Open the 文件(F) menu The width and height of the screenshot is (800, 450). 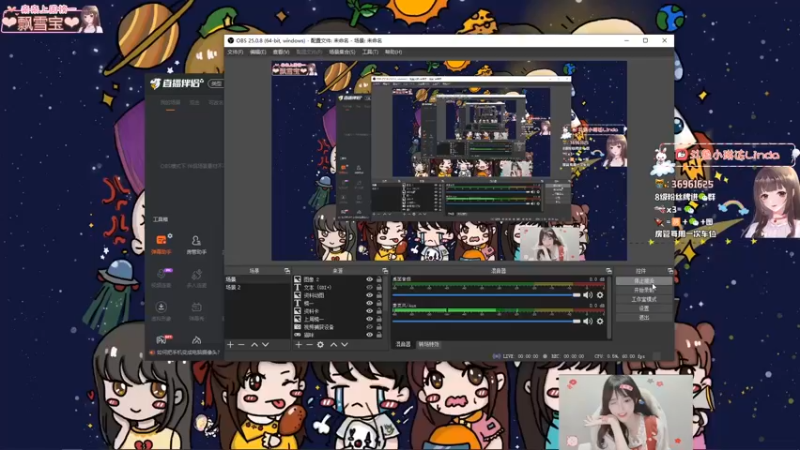click(x=235, y=52)
